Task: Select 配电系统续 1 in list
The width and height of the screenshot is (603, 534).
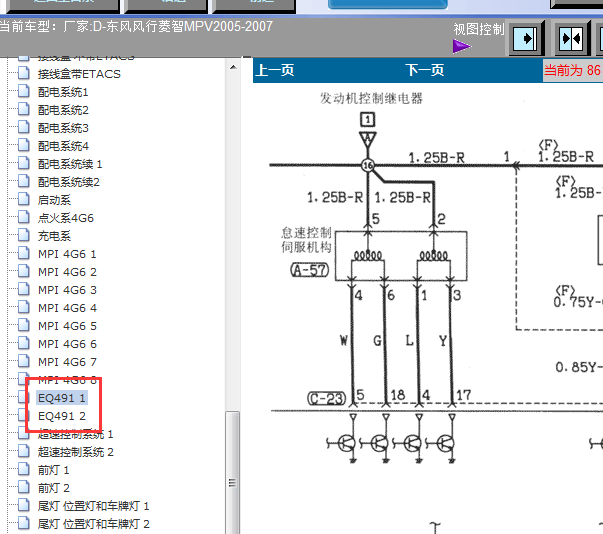Action: (x=70, y=164)
